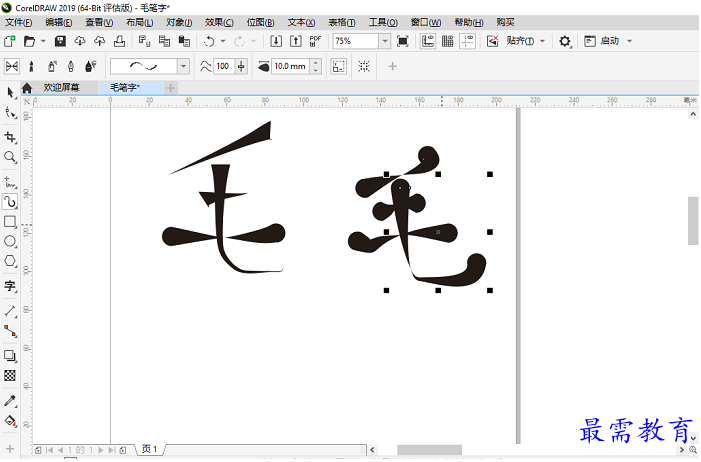Select the Crop tool

click(10, 137)
